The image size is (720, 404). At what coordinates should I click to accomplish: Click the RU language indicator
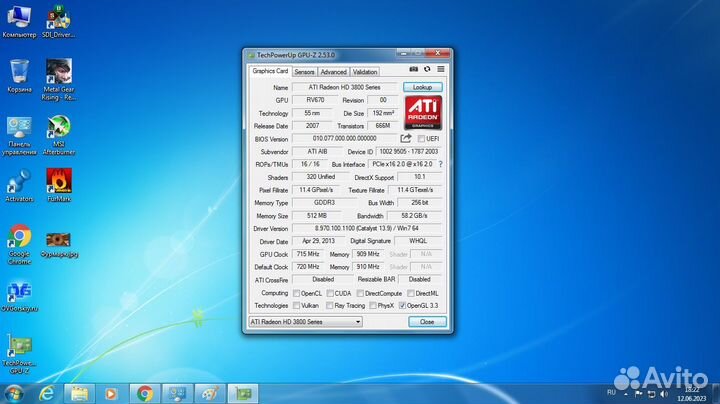(611, 393)
